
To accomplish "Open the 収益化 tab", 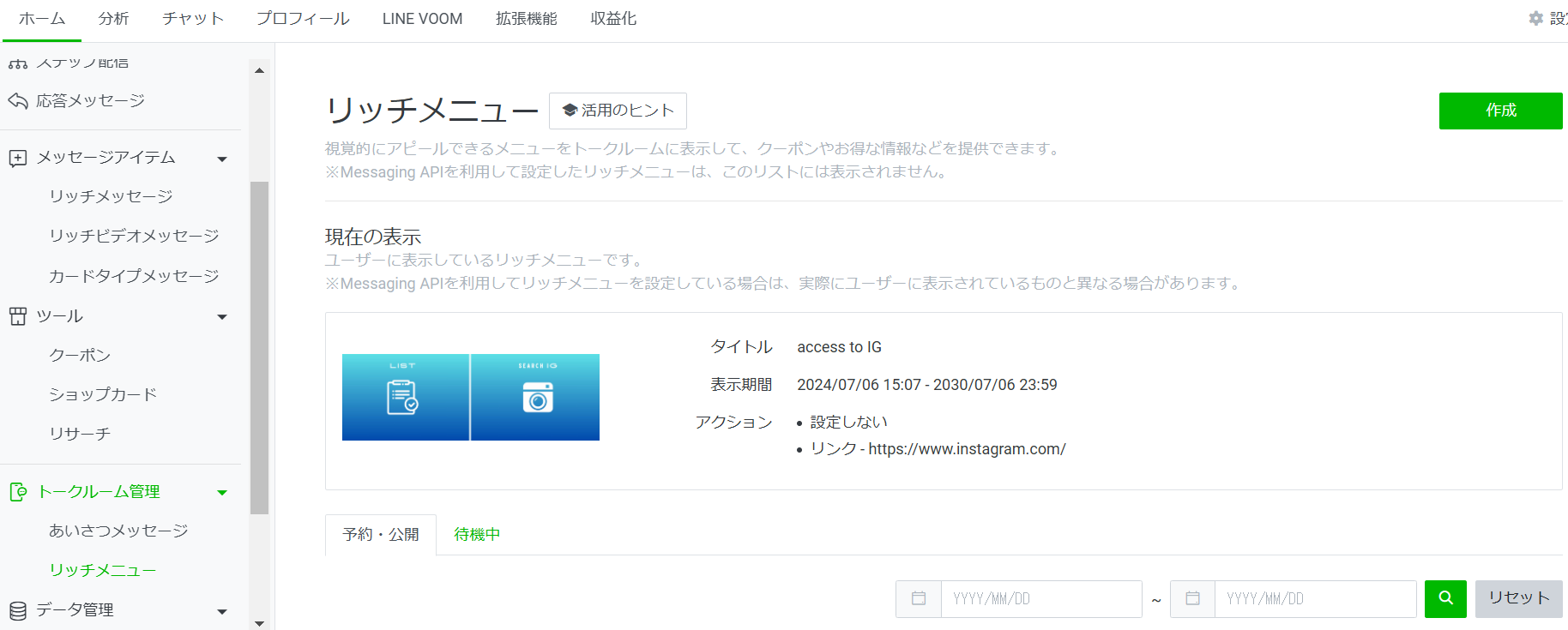I will tap(613, 19).
